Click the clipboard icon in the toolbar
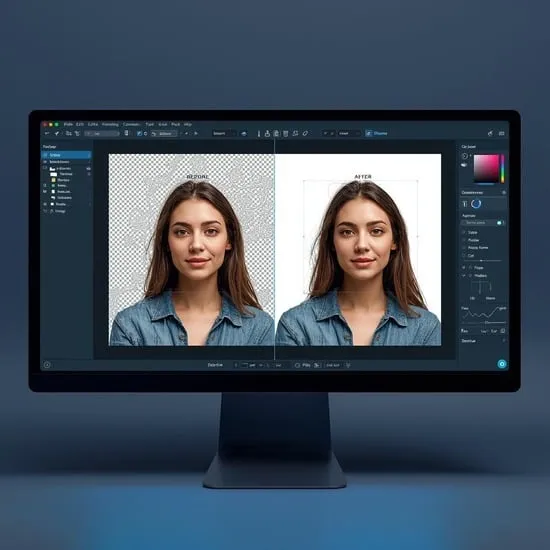The width and height of the screenshot is (550, 550). pos(276,133)
